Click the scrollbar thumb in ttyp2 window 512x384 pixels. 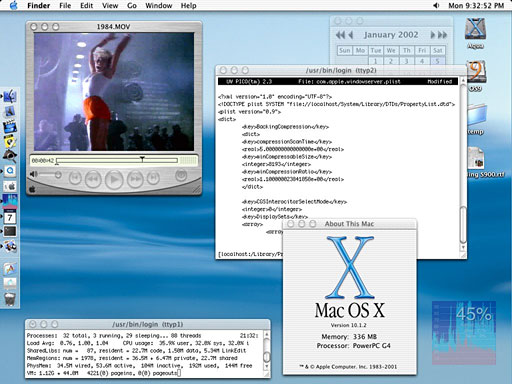point(463,225)
